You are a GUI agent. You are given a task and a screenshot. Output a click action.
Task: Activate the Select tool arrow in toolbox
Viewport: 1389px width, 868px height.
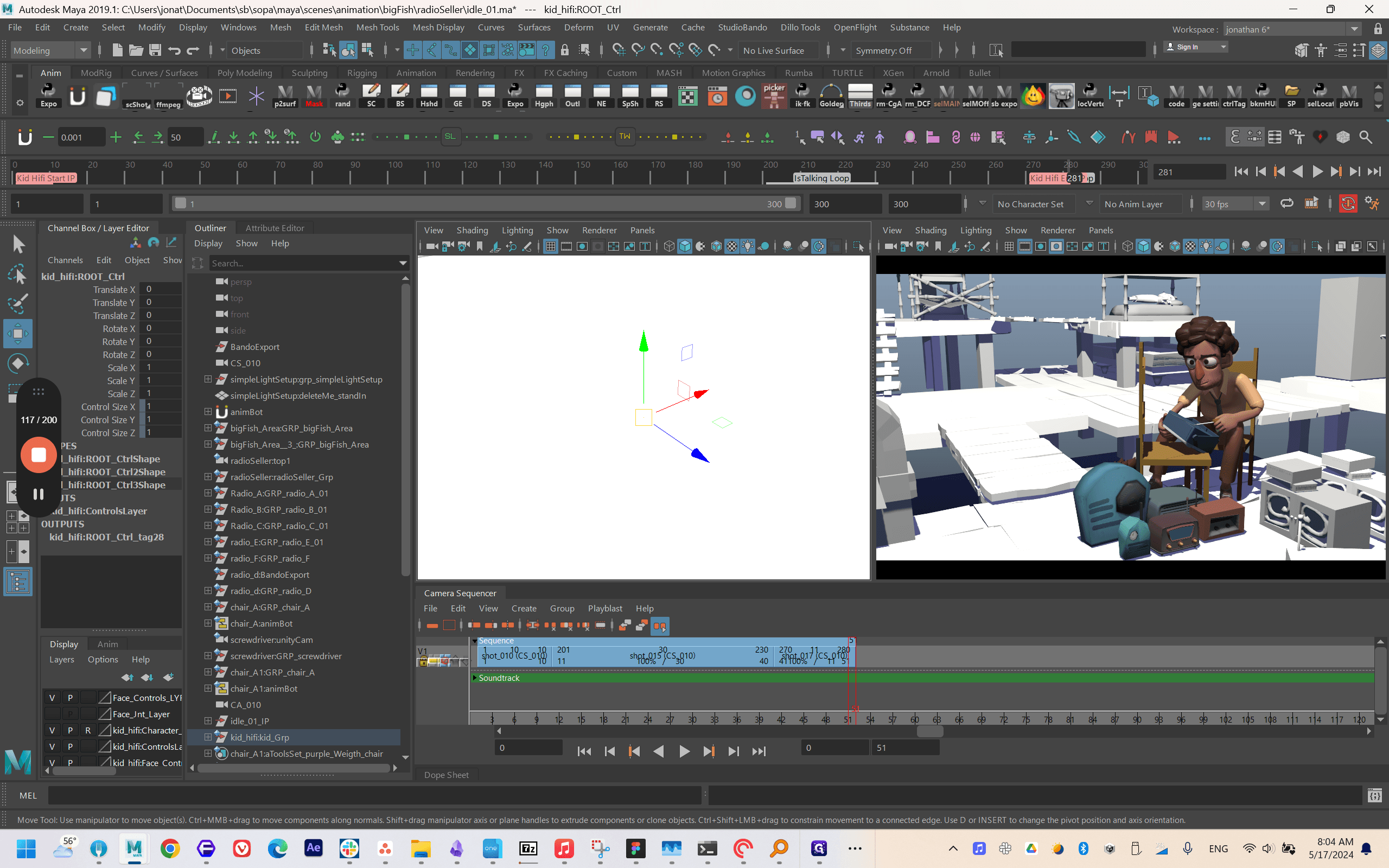coord(18,245)
